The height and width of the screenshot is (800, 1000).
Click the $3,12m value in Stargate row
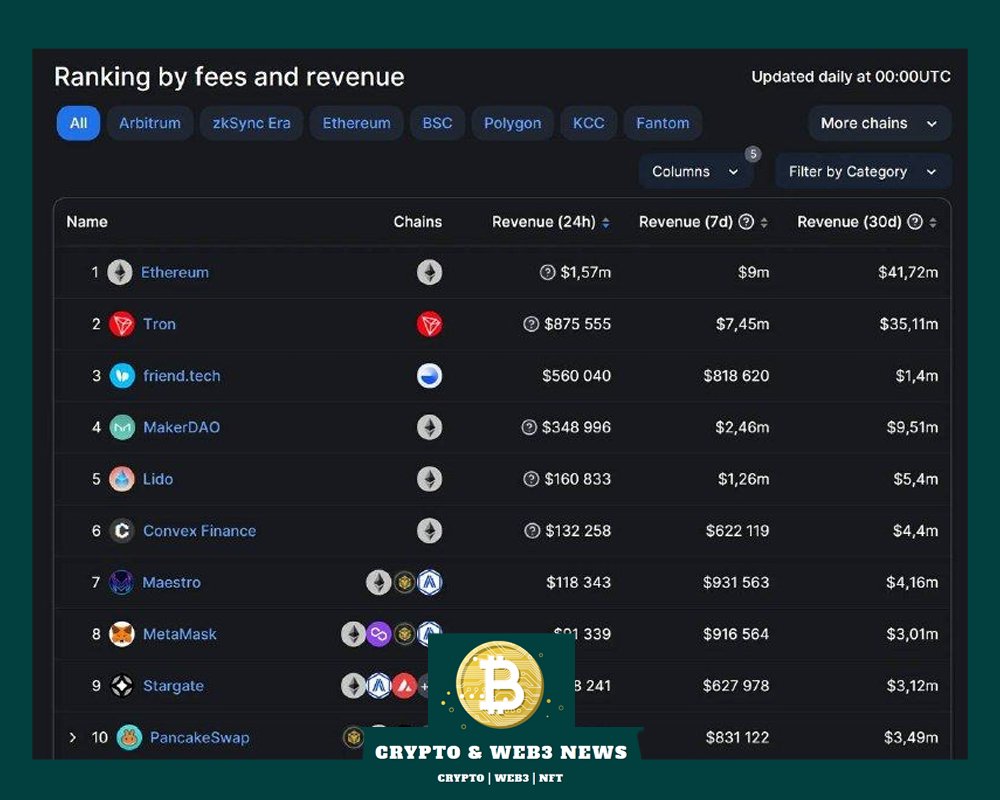coord(912,686)
